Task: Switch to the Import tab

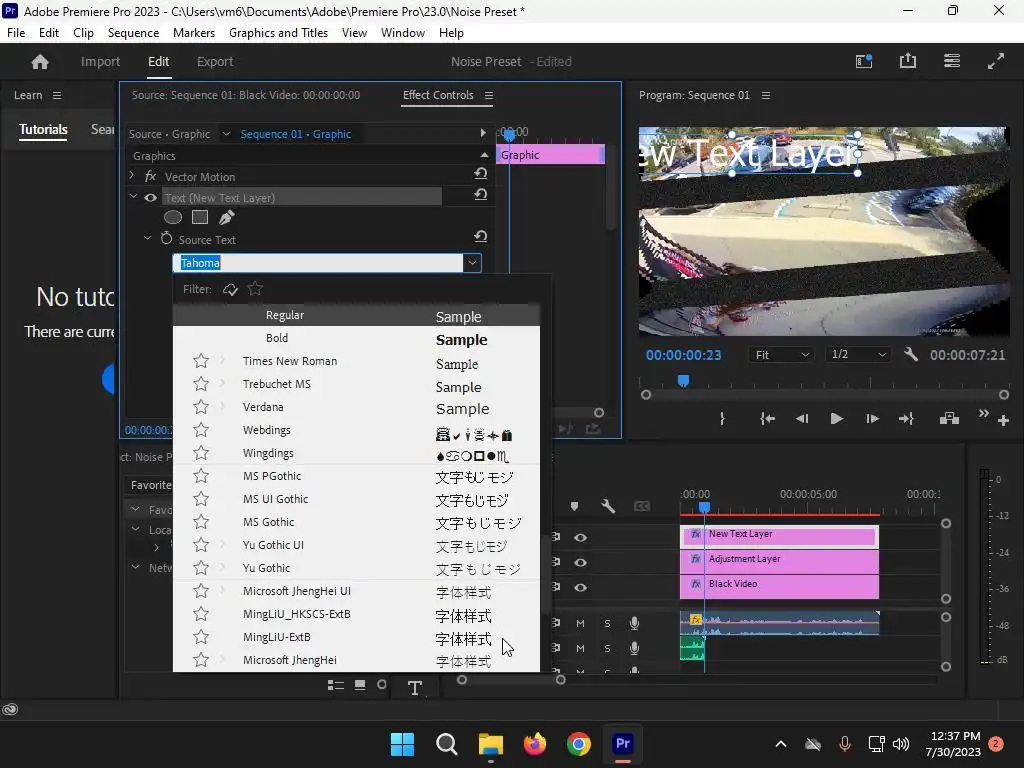Action: coord(101,61)
